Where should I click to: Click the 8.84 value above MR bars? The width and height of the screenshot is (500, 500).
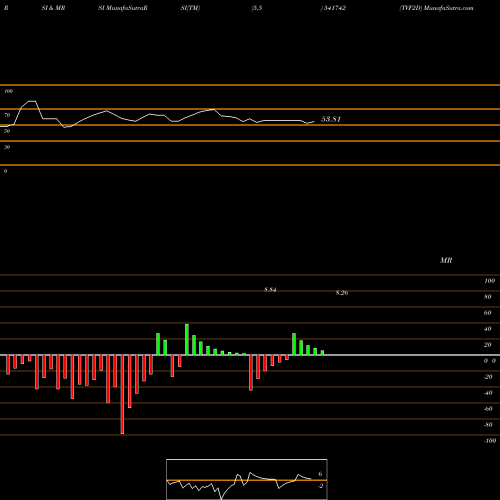coord(270,290)
